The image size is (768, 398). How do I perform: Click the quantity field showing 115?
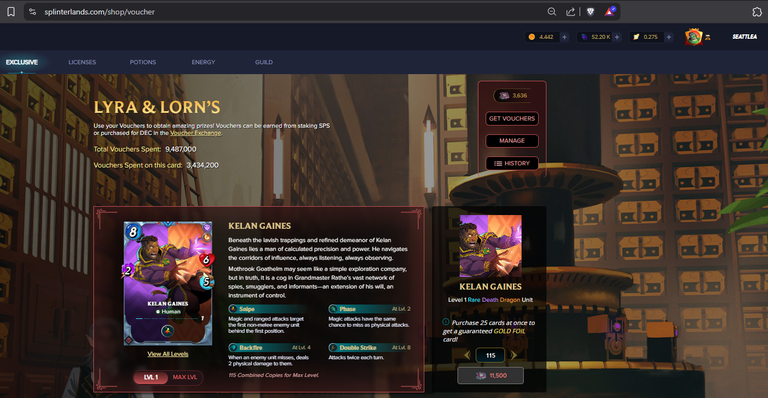(490, 355)
